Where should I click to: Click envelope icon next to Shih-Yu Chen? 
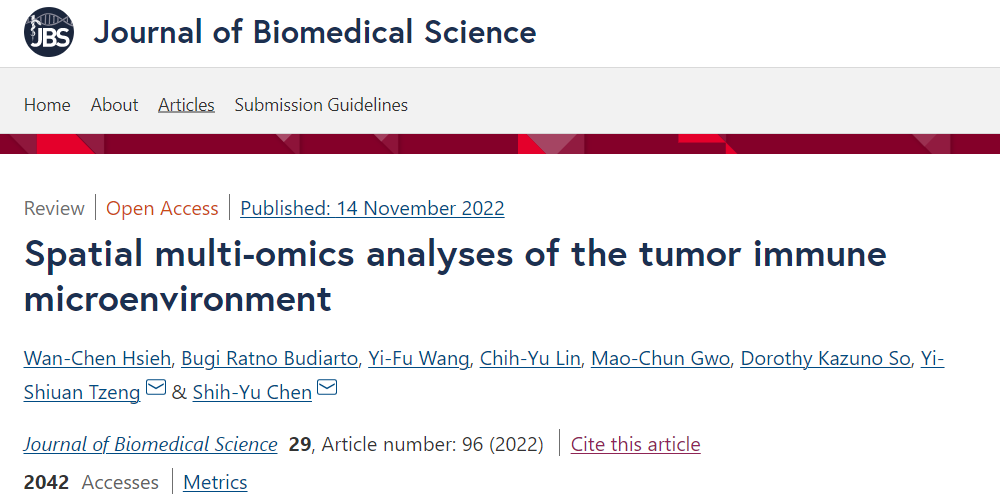click(x=327, y=388)
